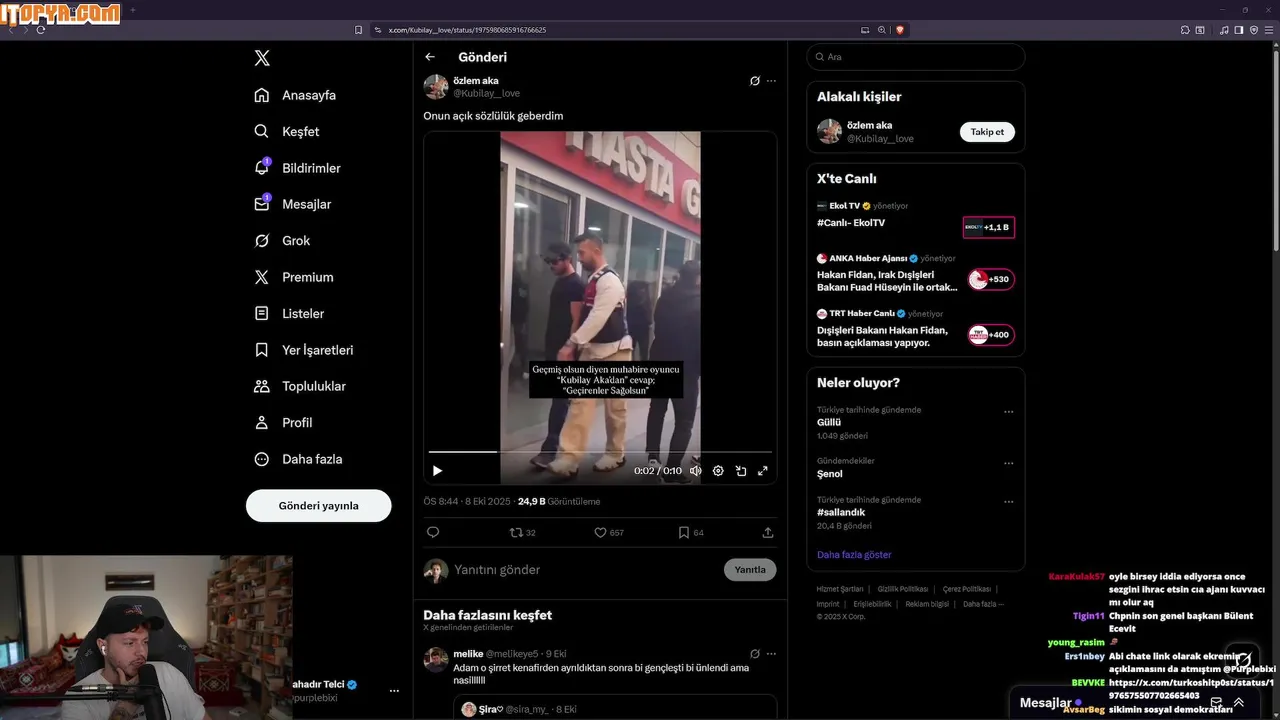The height and width of the screenshot is (720, 1280).
Task: Repost the tweet with 32 reposts
Action: tap(523, 533)
